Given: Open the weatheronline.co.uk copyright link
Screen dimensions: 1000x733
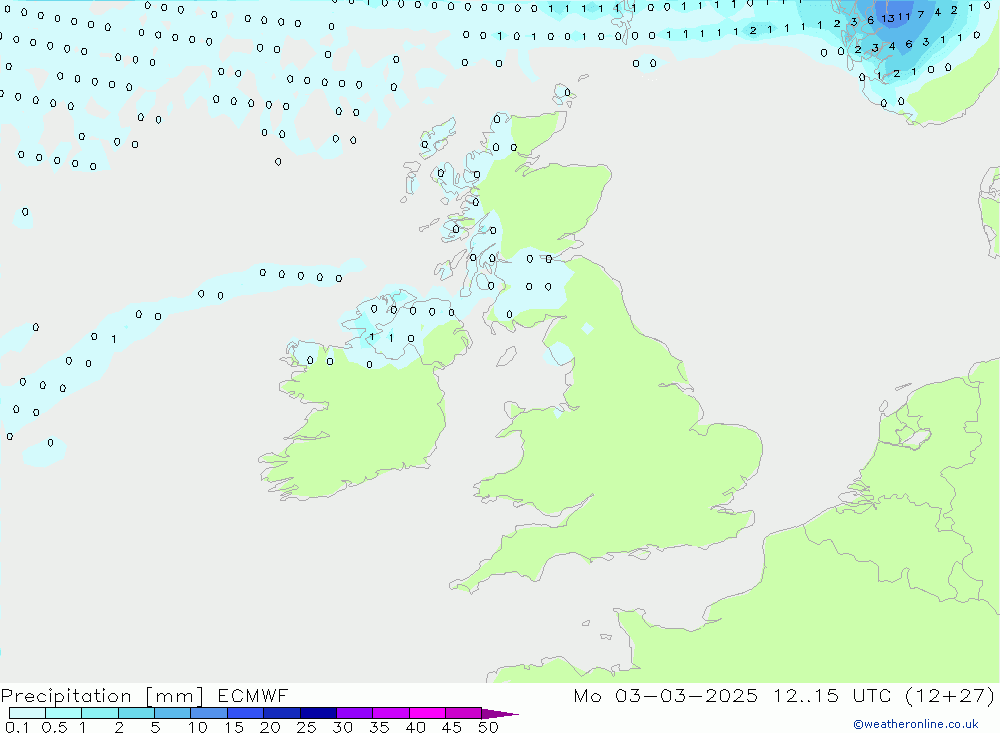Looking at the screenshot, I should [x=915, y=724].
